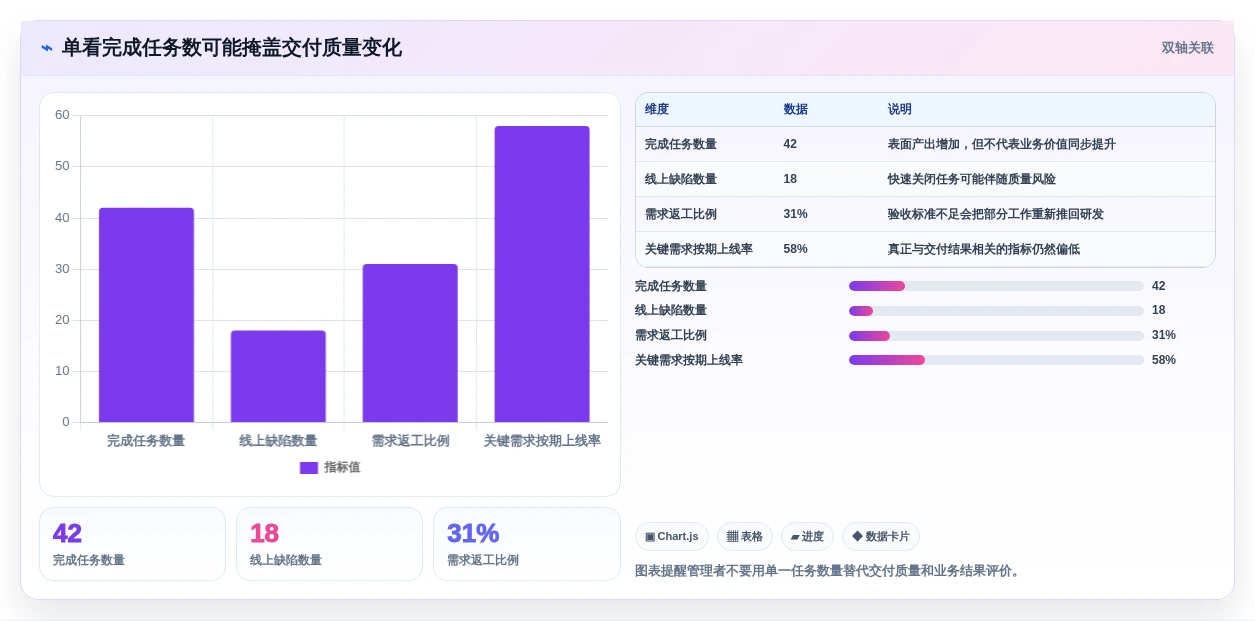The height and width of the screenshot is (621, 1255).
Task: Click table value 18
Action: click(x=790, y=179)
